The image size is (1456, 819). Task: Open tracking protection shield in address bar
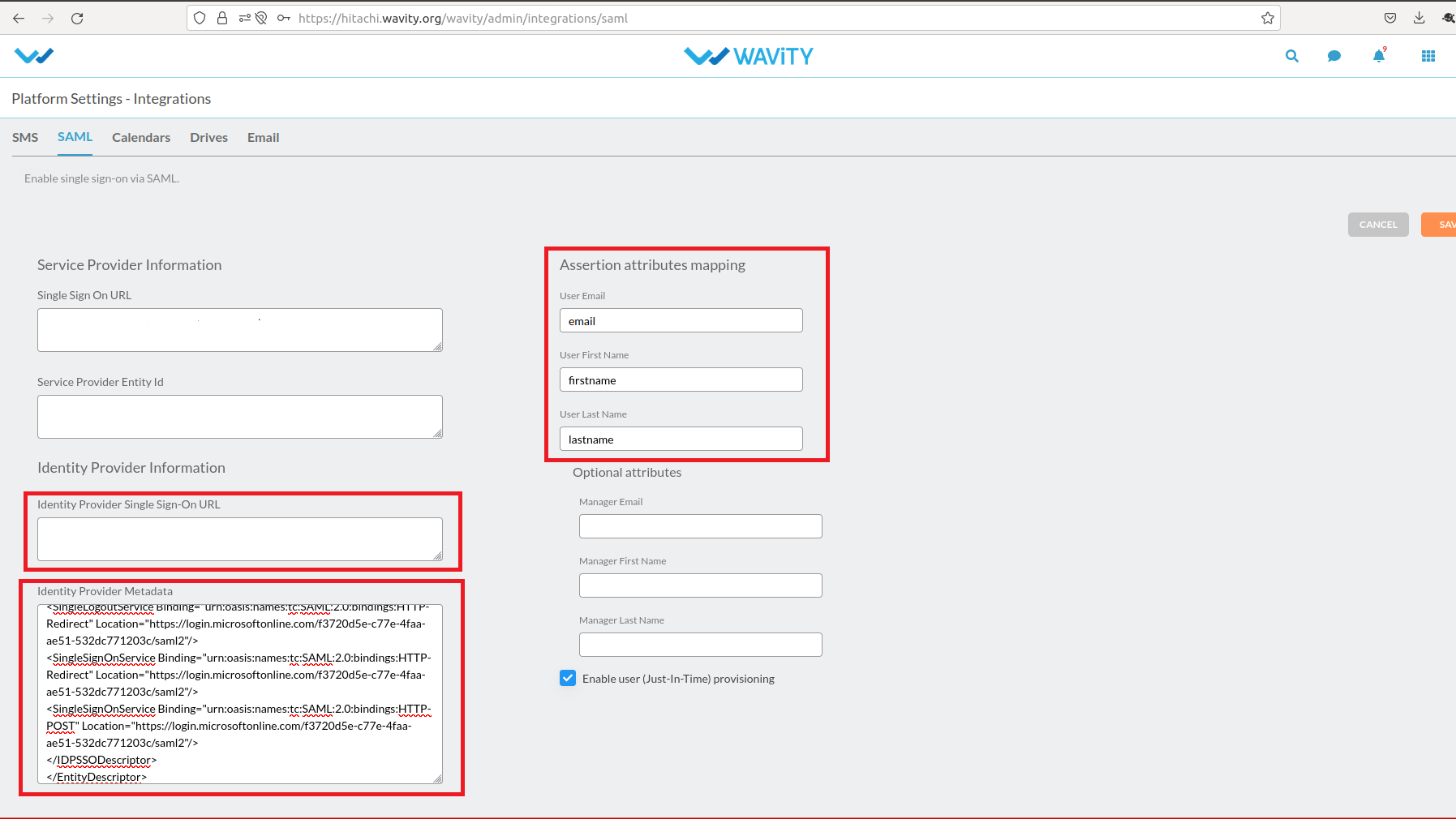tap(200, 18)
